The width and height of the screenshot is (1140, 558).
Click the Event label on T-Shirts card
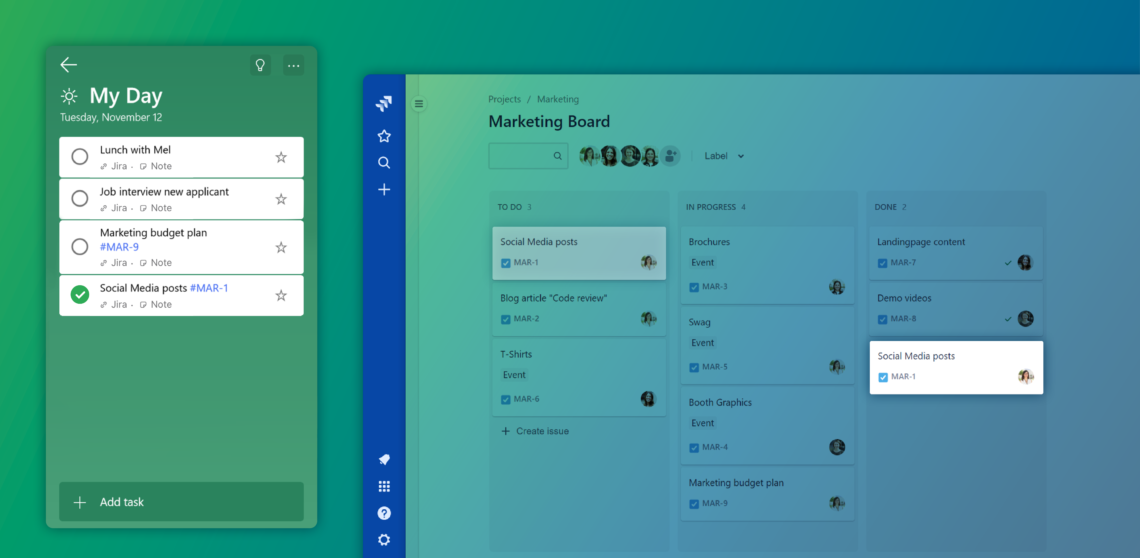[x=514, y=375]
